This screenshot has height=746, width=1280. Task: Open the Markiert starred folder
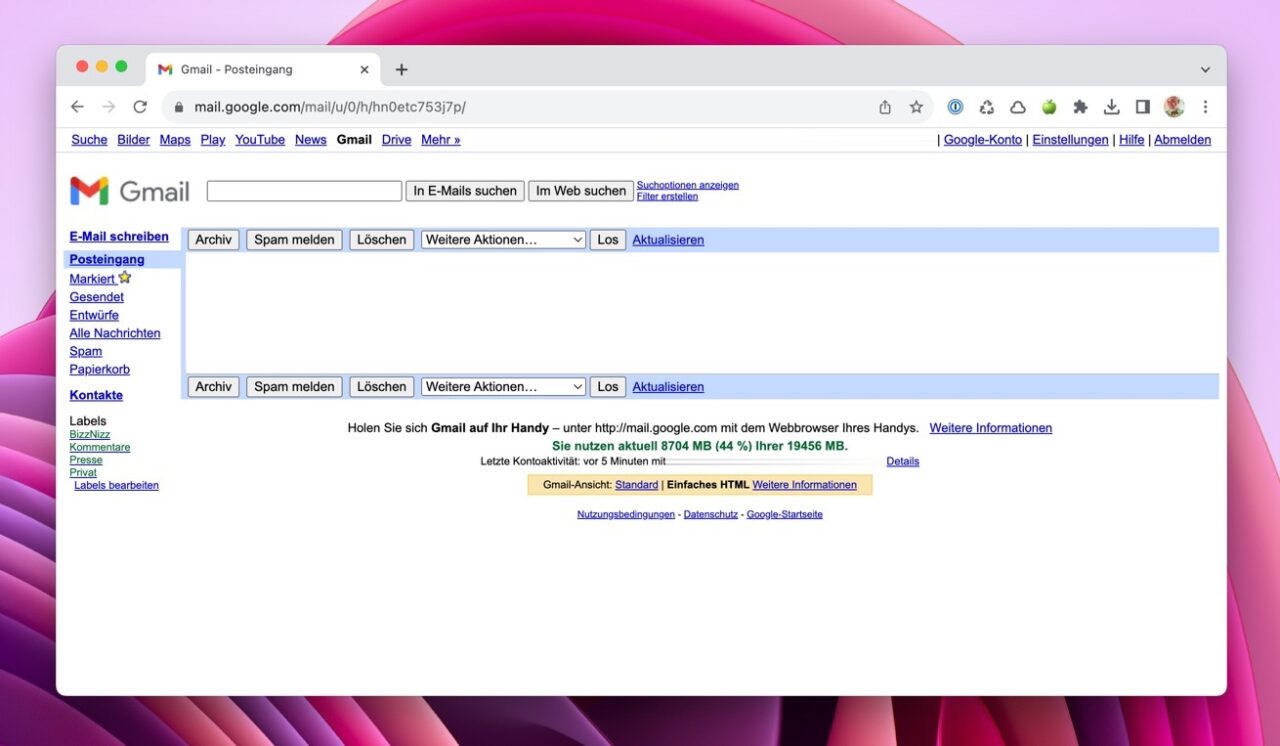click(93, 279)
